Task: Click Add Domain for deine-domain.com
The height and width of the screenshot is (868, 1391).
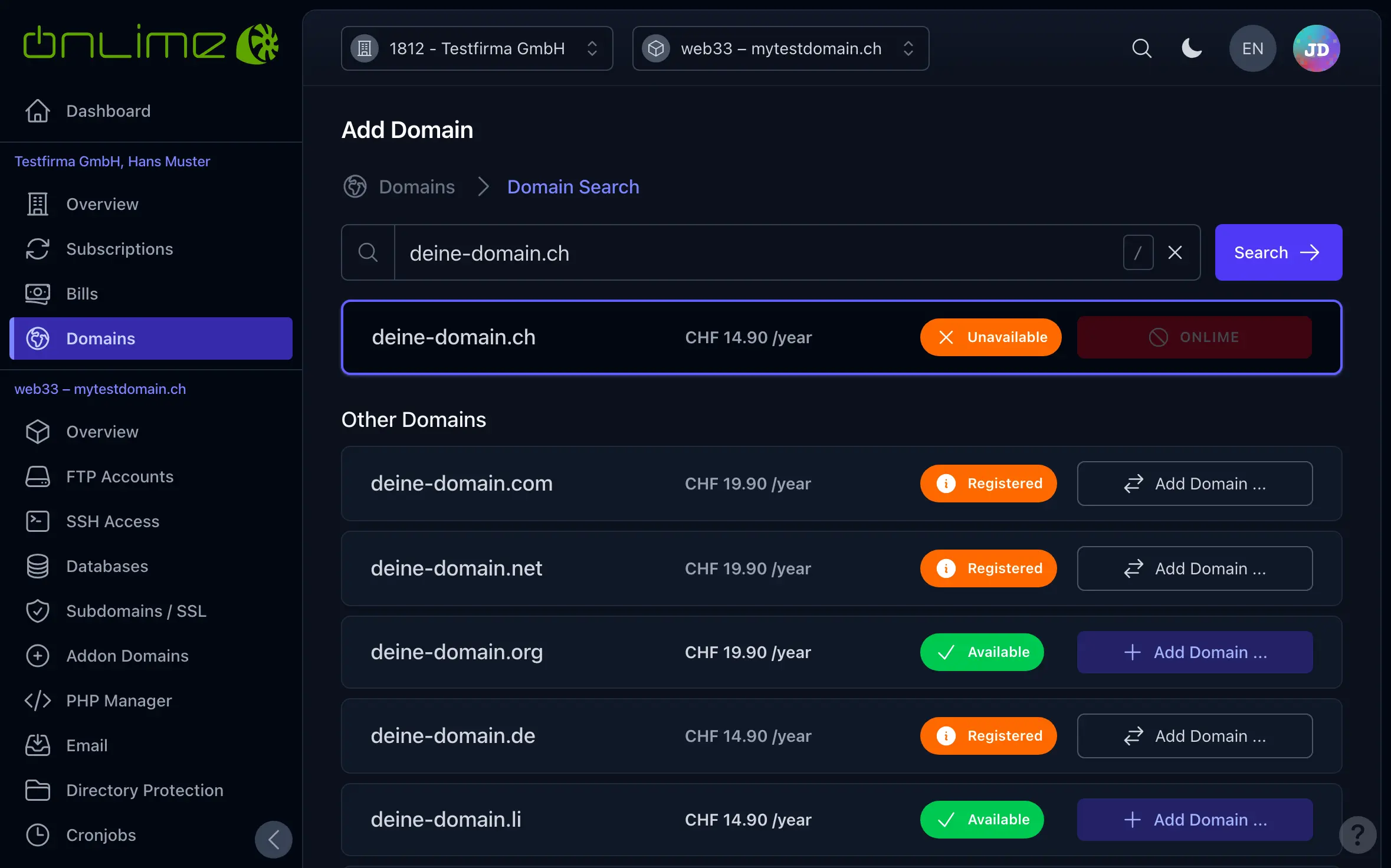Action: (x=1195, y=484)
